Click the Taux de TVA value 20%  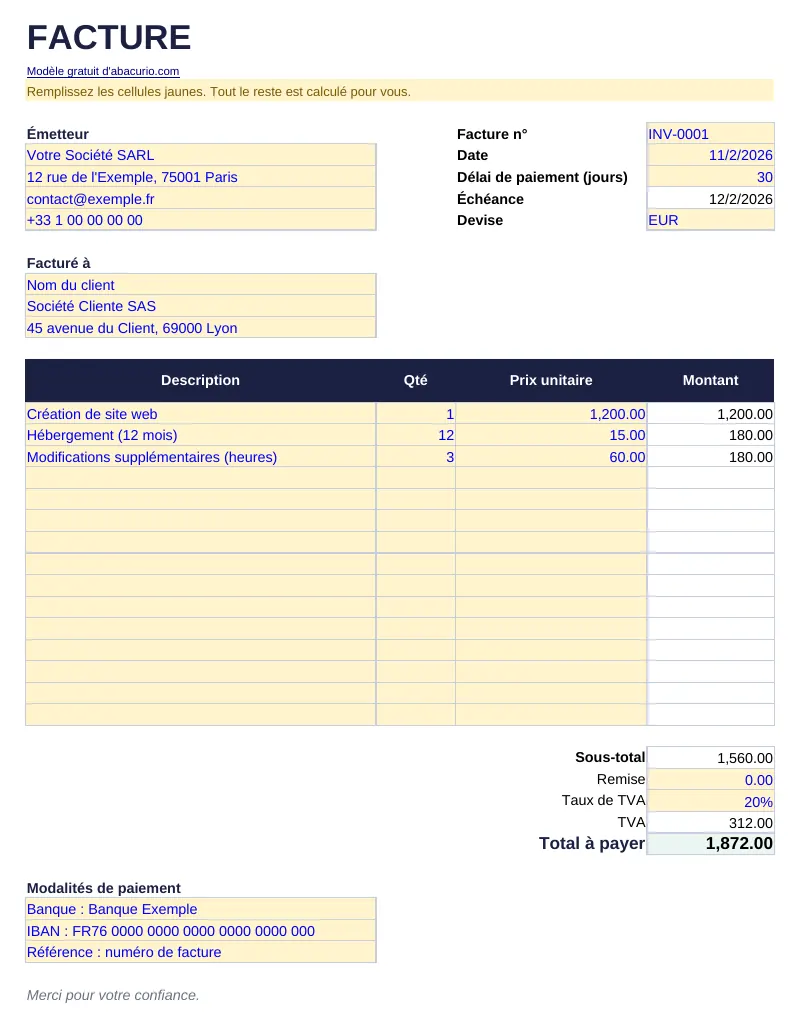click(711, 801)
